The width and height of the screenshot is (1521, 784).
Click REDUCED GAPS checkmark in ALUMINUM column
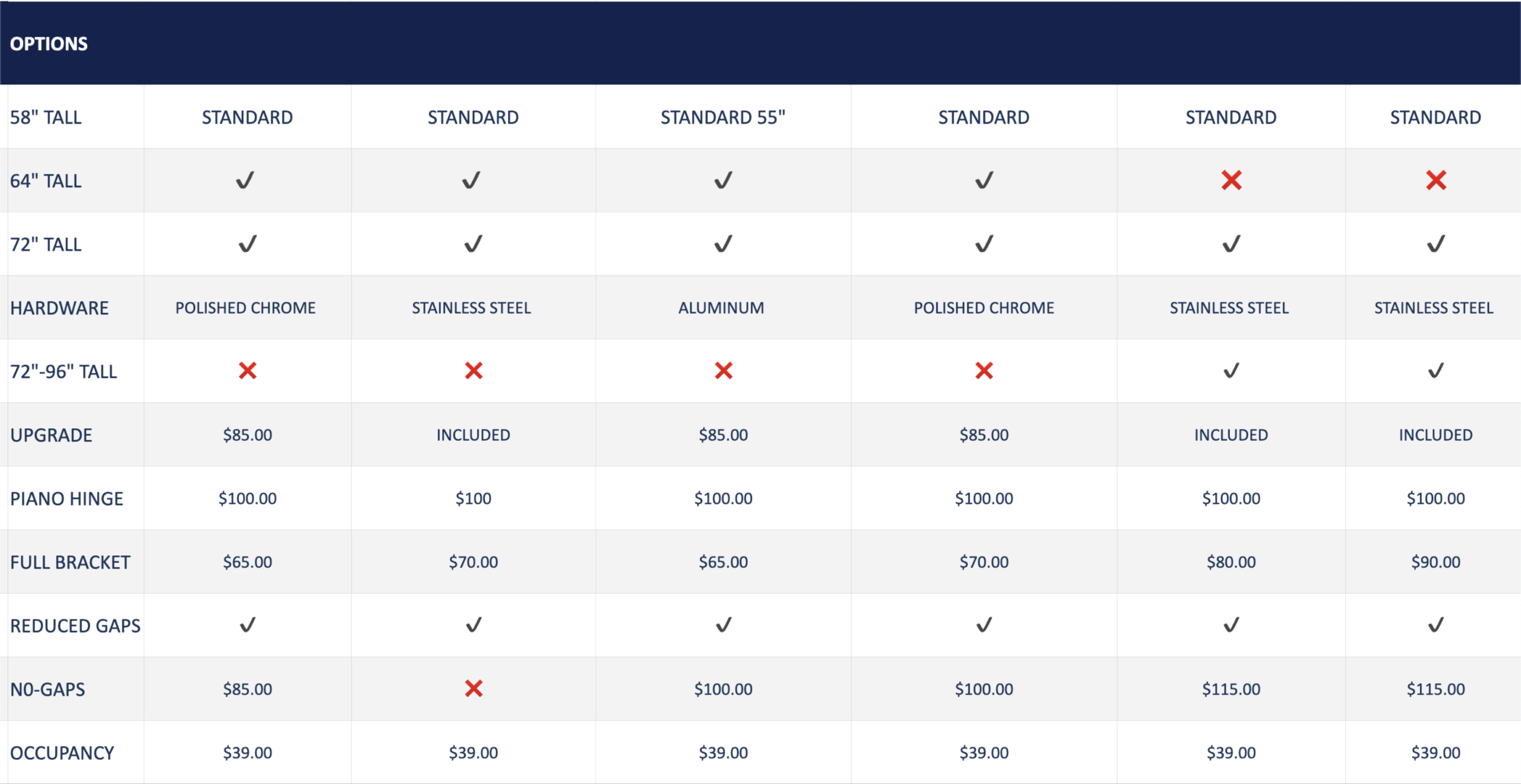[x=723, y=625]
